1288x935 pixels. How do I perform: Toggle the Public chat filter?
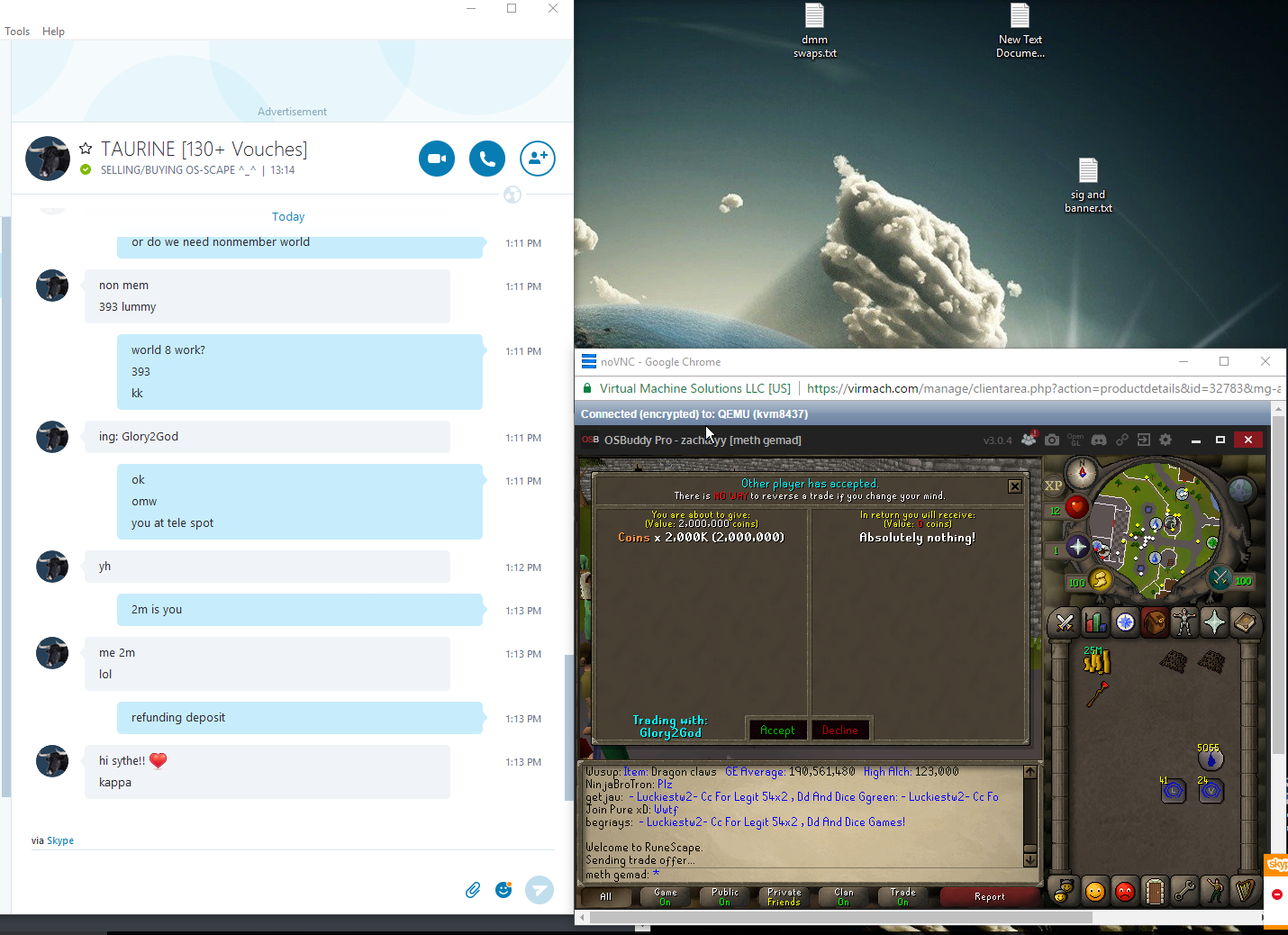pyautogui.click(x=725, y=896)
